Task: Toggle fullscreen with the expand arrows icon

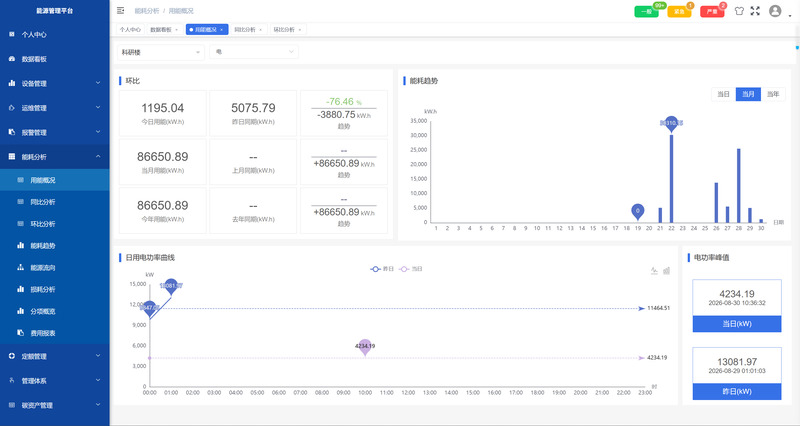Action: point(755,11)
